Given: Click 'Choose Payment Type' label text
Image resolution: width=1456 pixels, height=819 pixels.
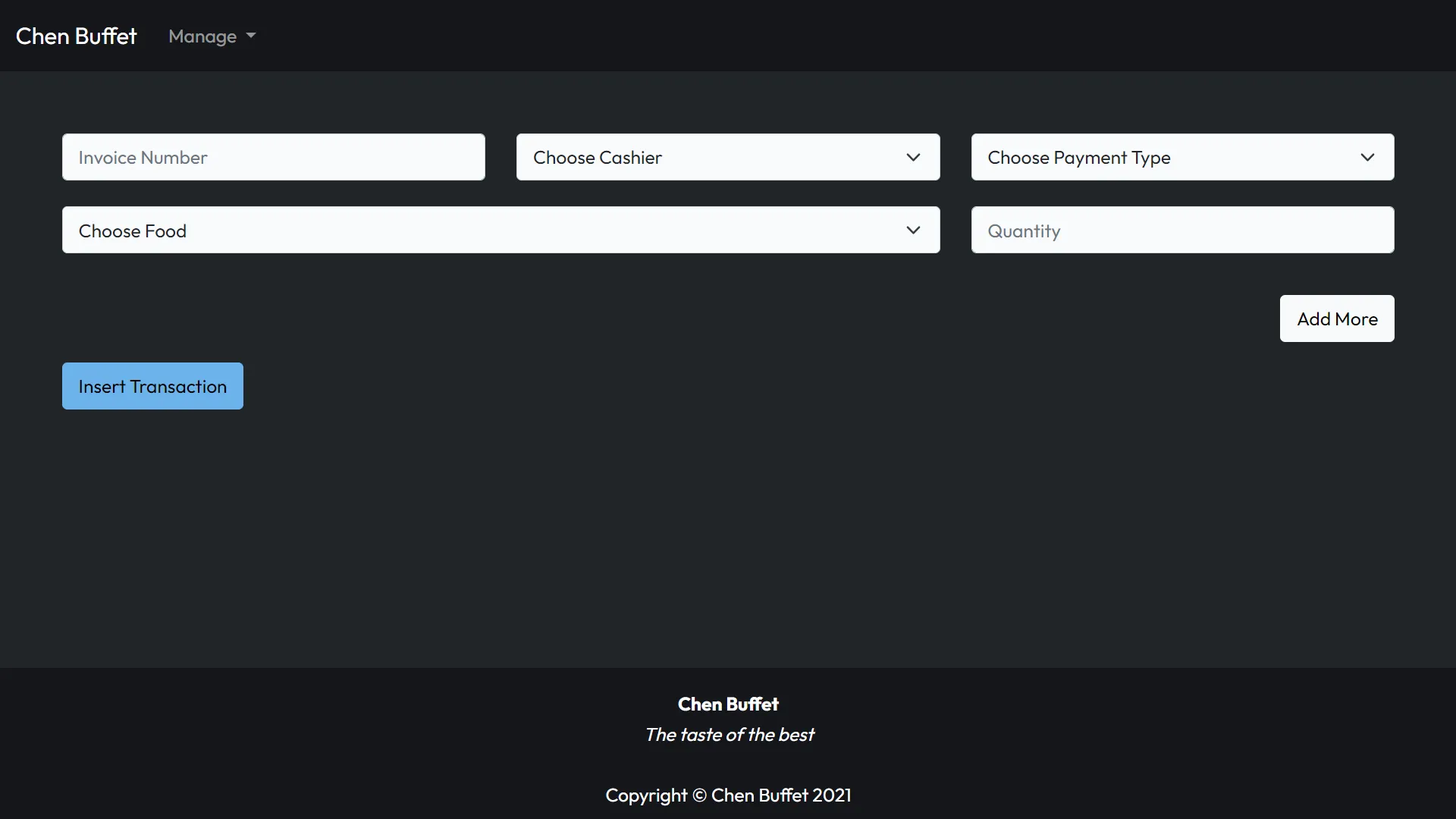Looking at the screenshot, I should tap(1078, 157).
